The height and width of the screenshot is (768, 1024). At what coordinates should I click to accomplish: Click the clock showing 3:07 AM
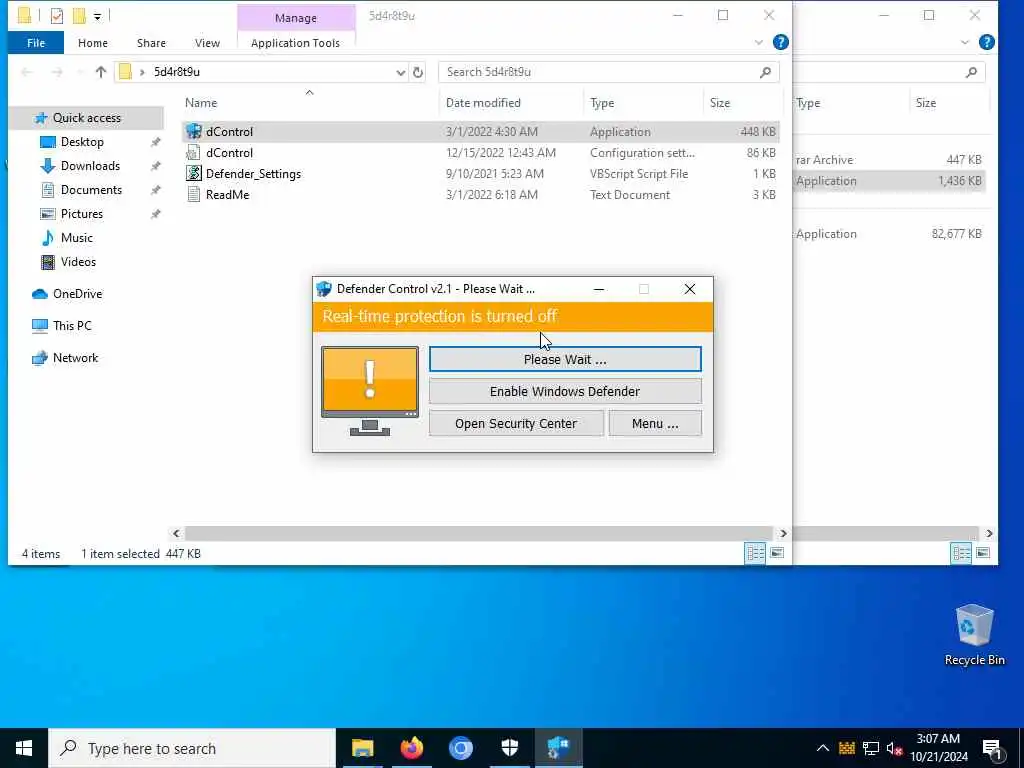click(x=938, y=748)
